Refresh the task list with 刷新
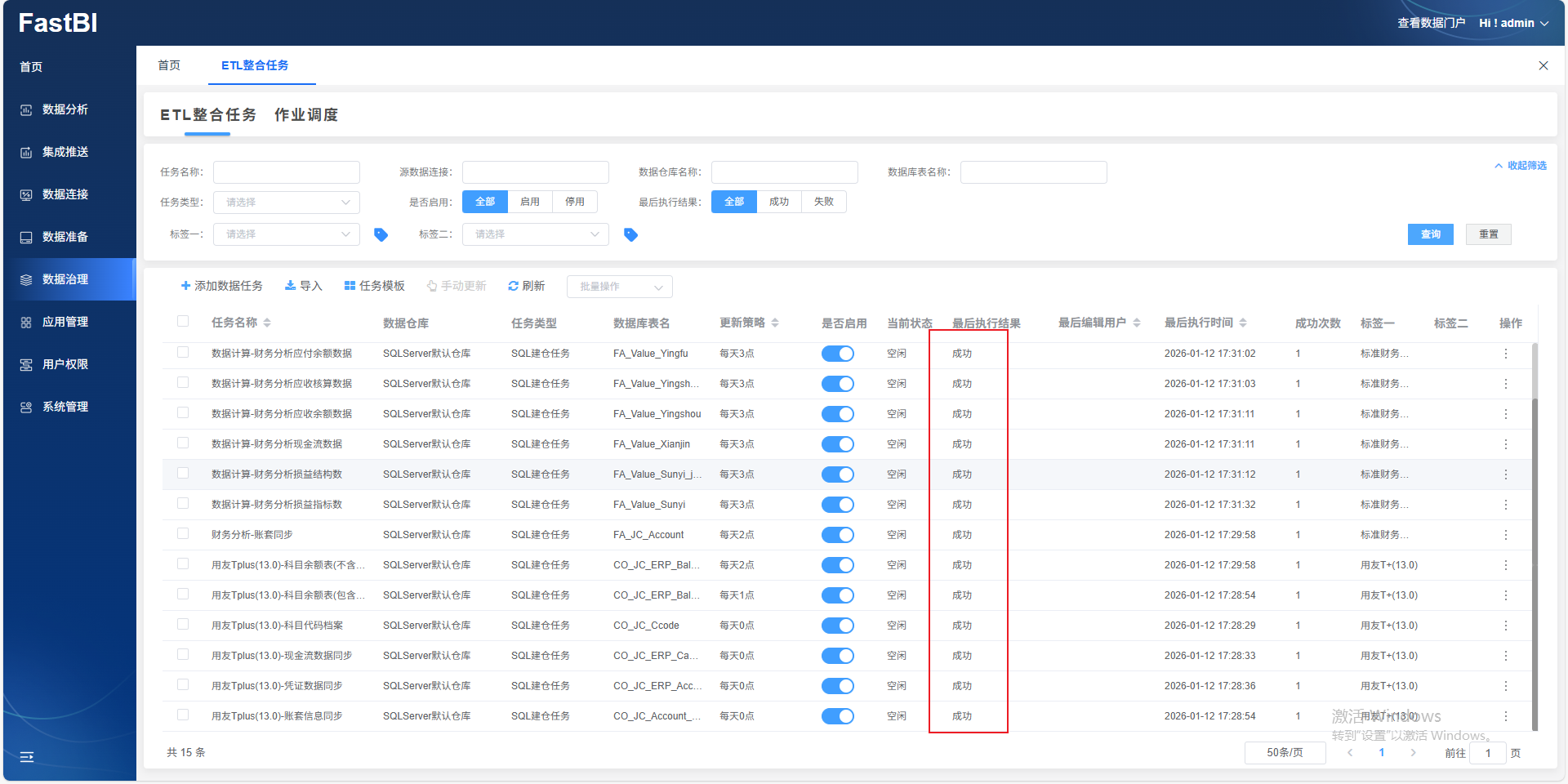Screen dimensions: 1568x784 pyautogui.click(x=526, y=286)
